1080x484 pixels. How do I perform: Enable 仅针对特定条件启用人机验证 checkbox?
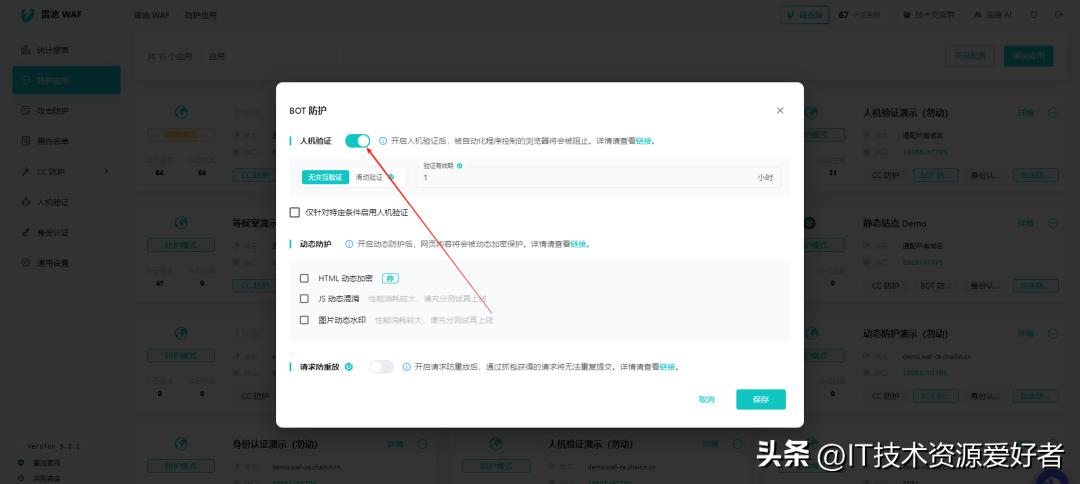click(295, 212)
